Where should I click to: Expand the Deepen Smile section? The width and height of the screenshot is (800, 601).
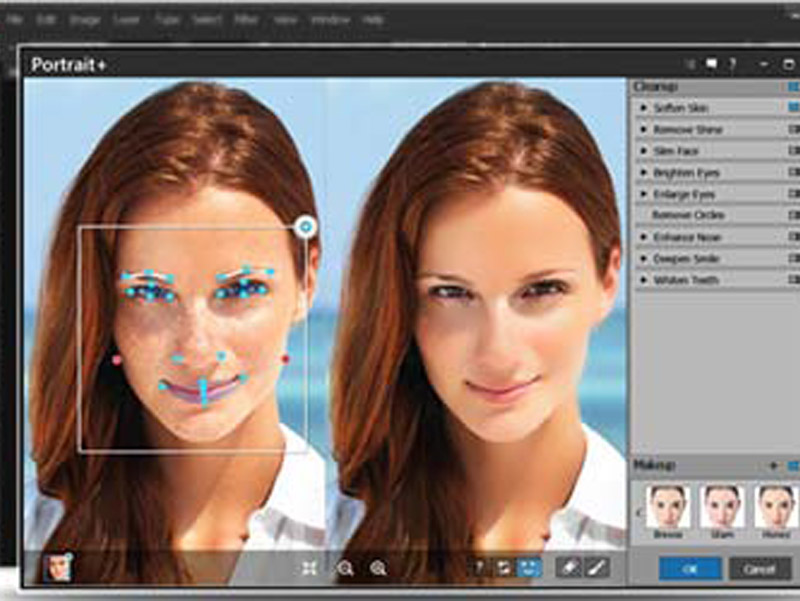644,259
